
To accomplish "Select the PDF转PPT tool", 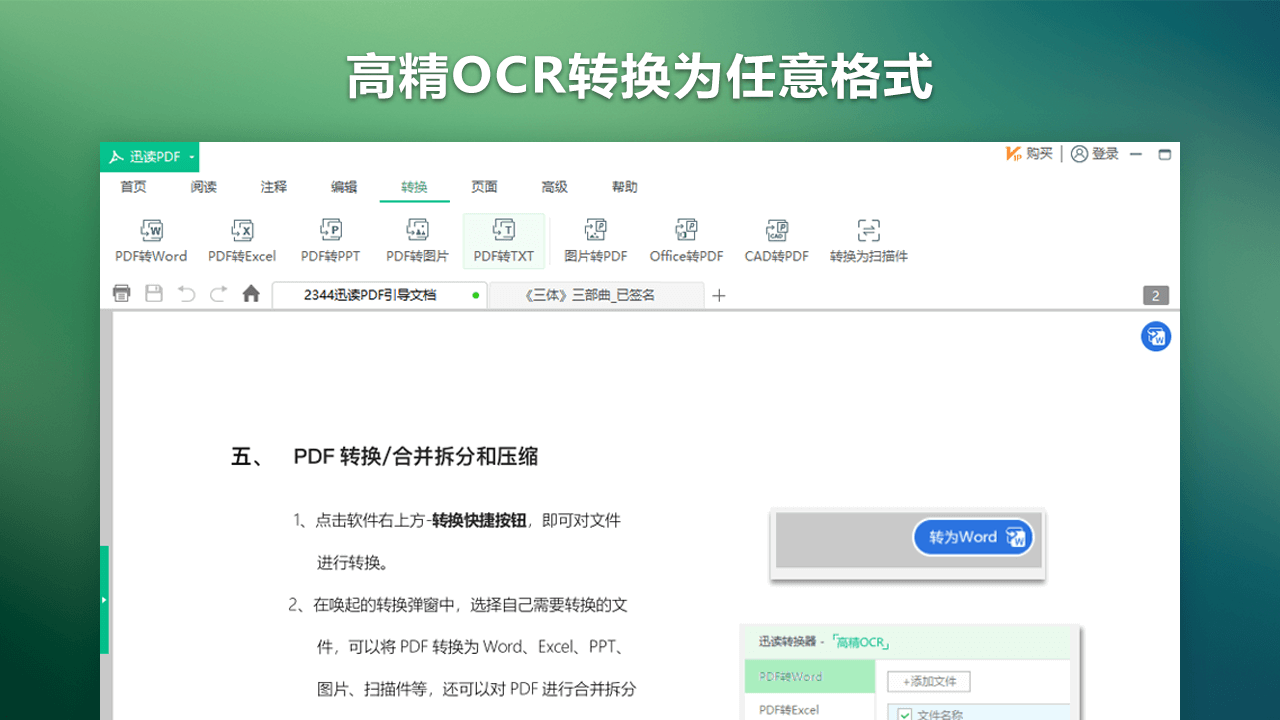I will pyautogui.click(x=330, y=240).
